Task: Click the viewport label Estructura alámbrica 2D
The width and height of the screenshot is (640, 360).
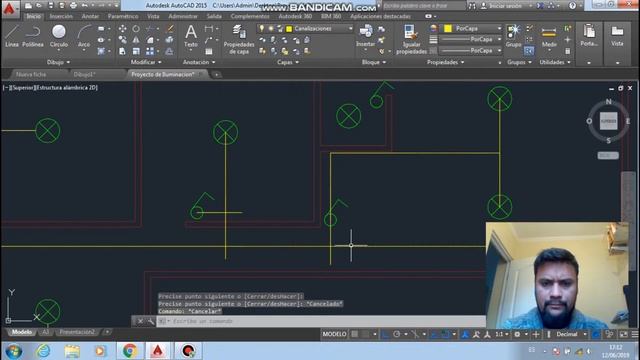Action: click(67, 88)
